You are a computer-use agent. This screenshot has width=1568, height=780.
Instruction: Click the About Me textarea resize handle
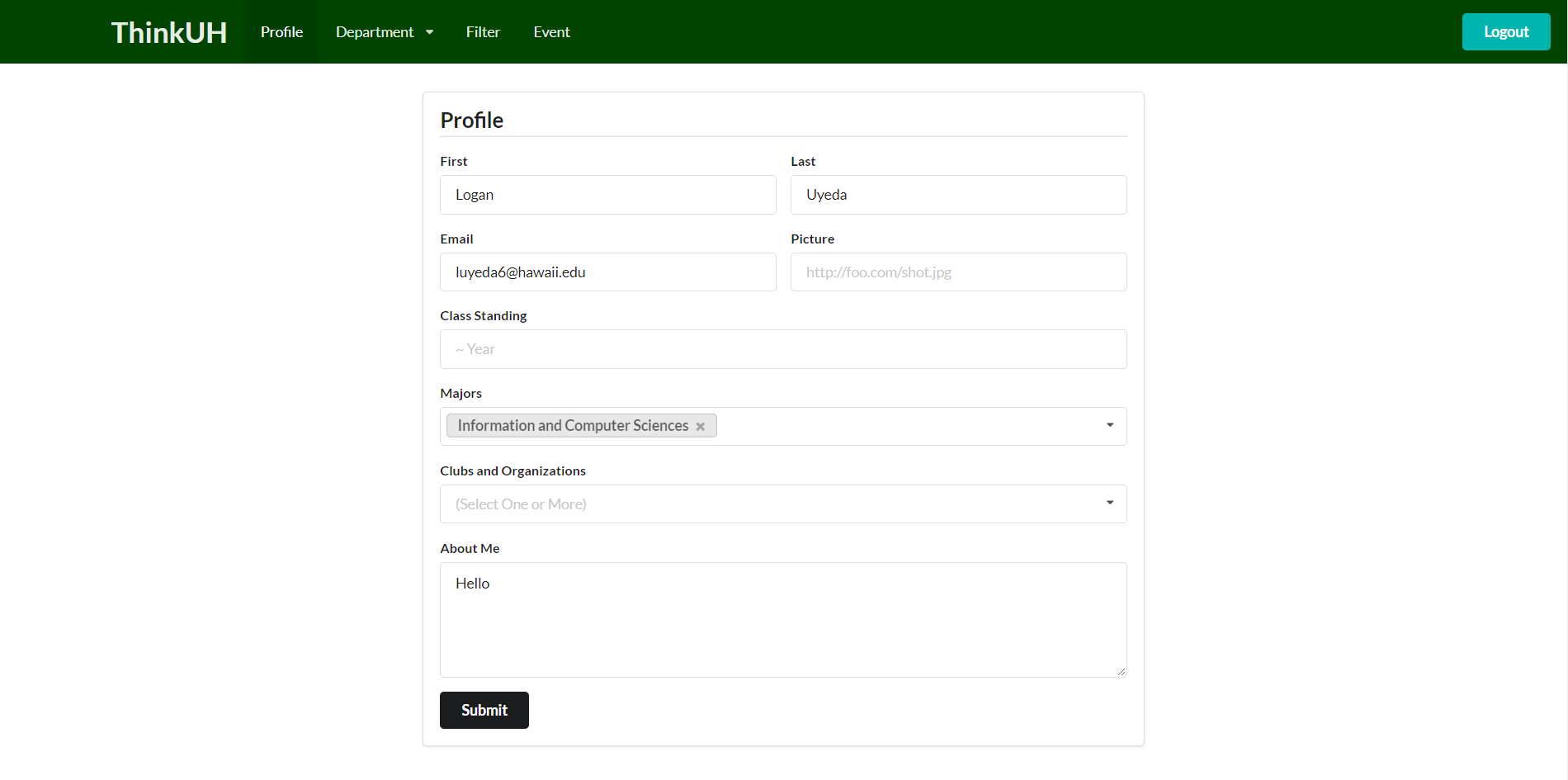pos(1121,671)
